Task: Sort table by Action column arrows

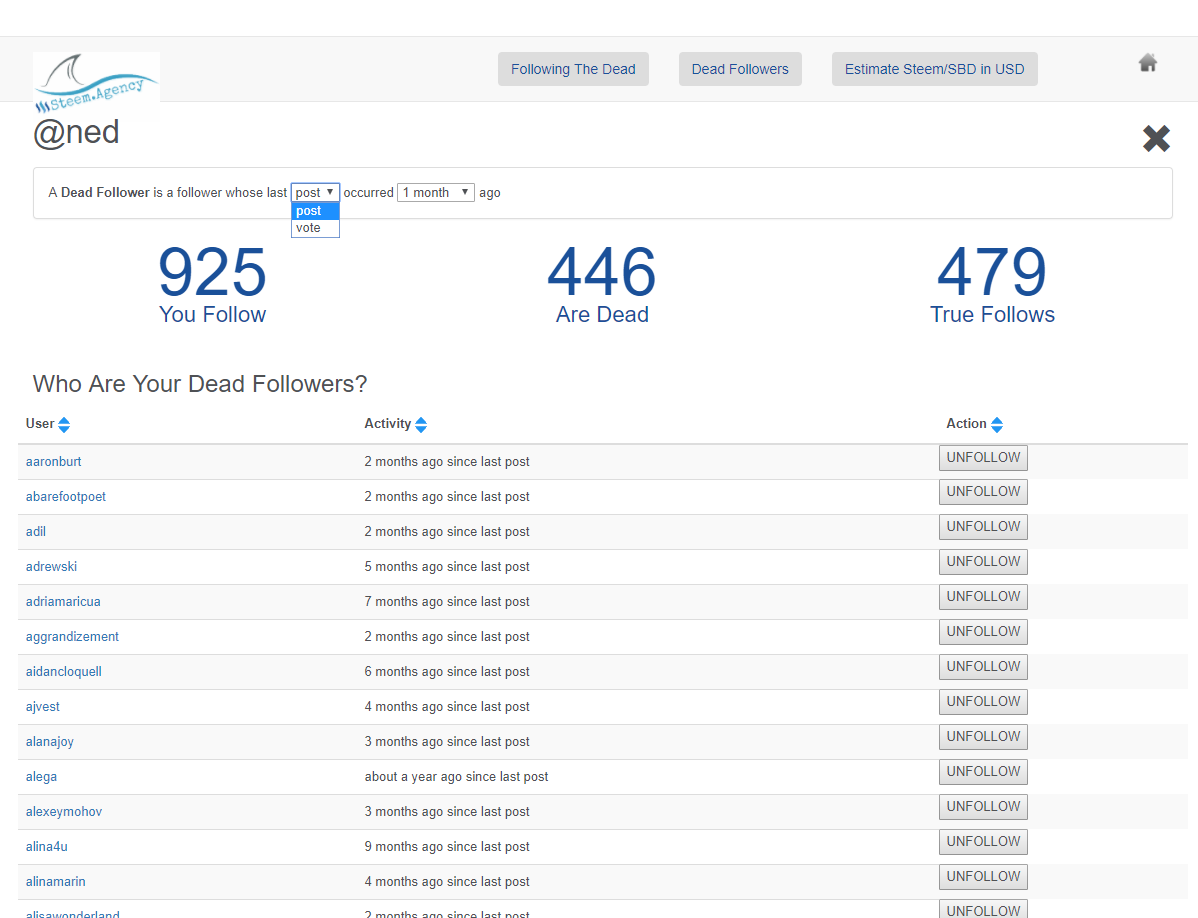Action: point(997,425)
